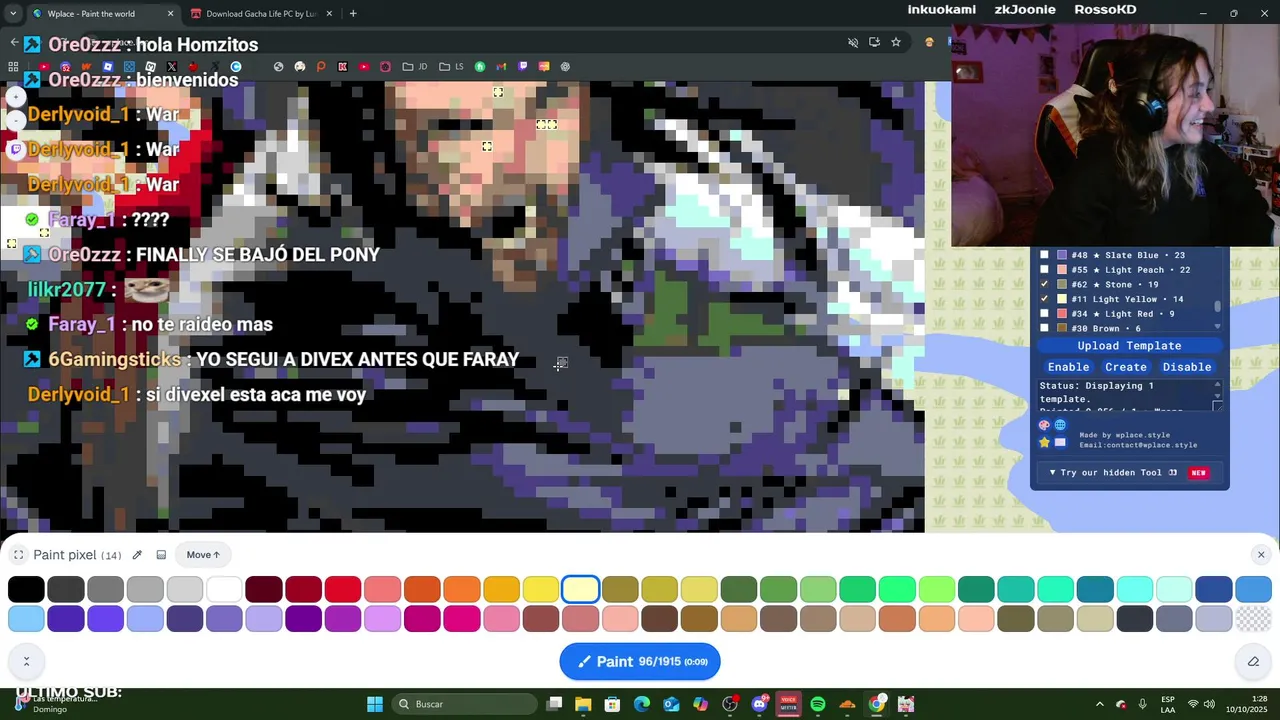1280x720 pixels.
Task: Switch to the Download Gacha Life PC tab
Action: [x=260, y=14]
